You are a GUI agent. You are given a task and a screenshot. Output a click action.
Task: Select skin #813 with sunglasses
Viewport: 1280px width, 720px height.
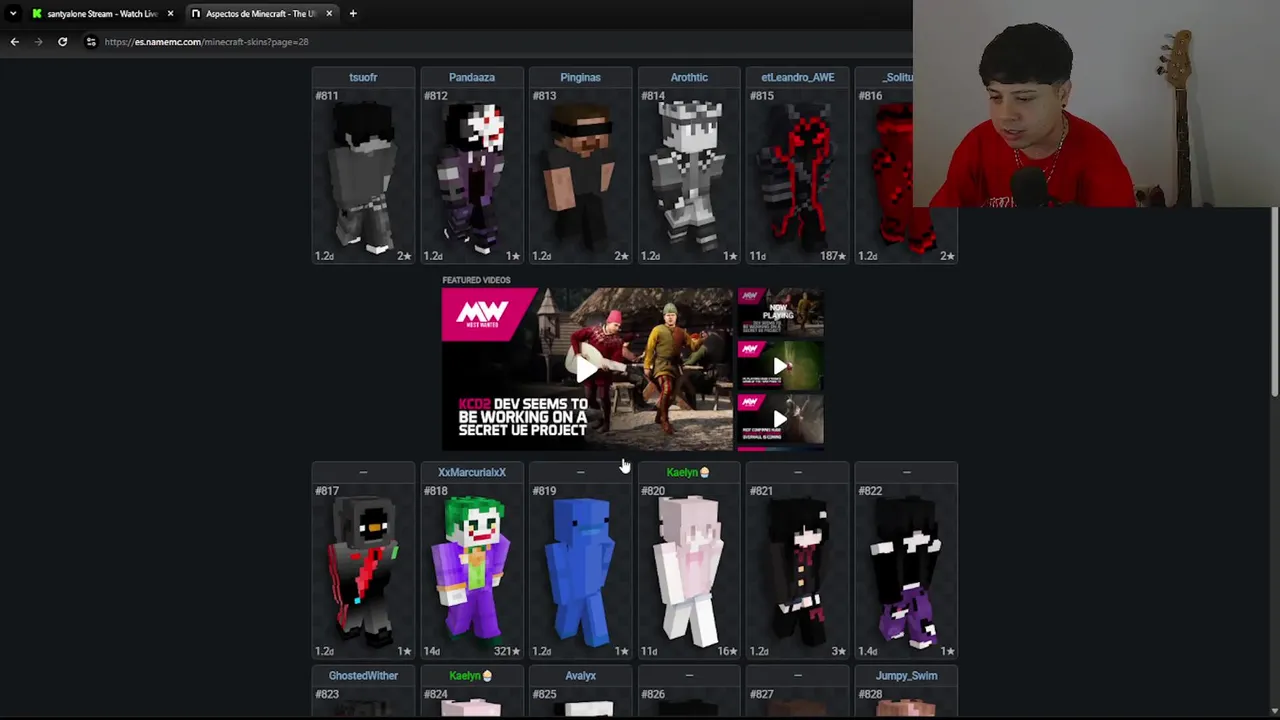click(580, 175)
